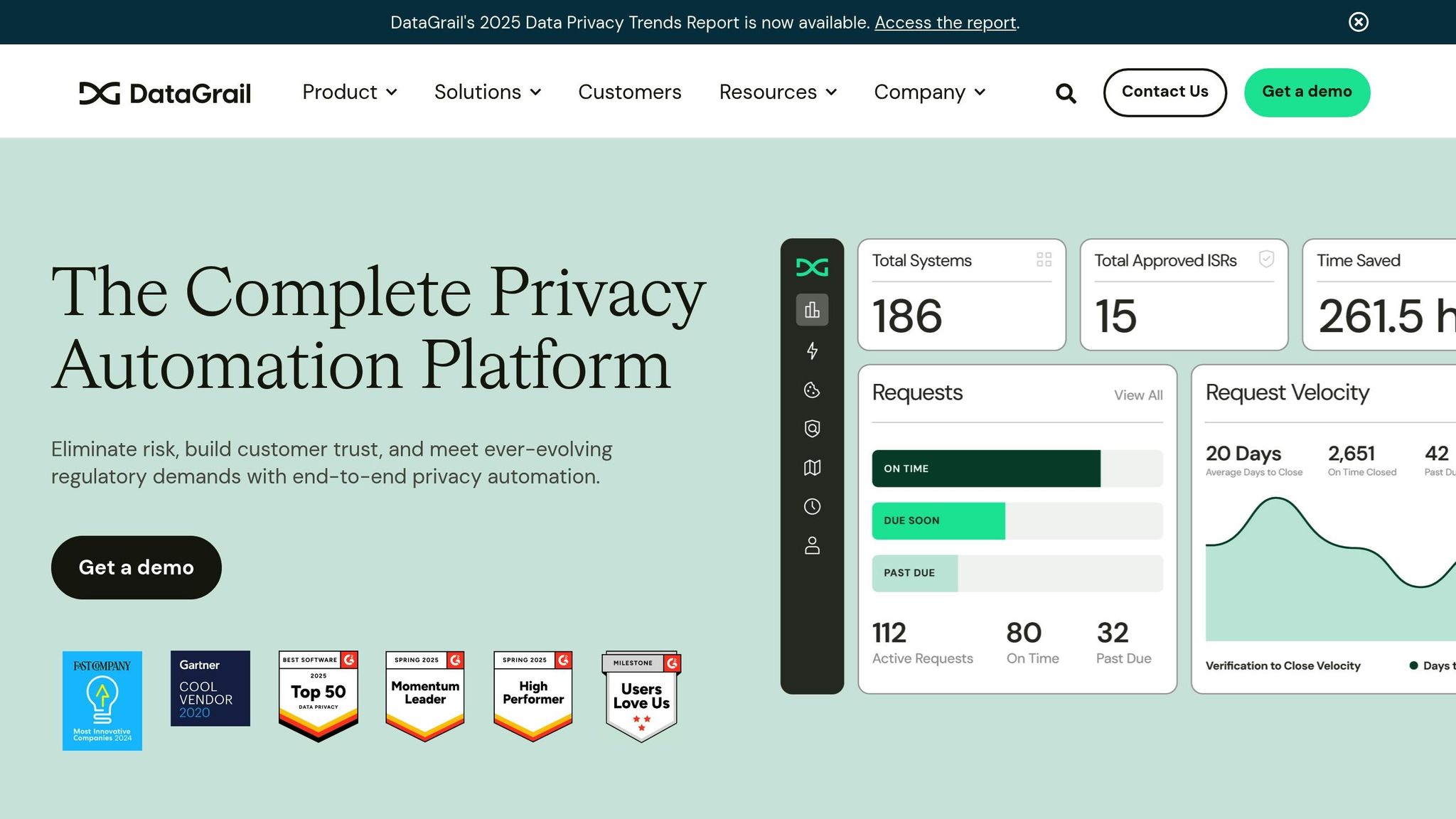Click the black Get a demo hero button
The height and width of the screenshot is (819, 1456).
[136, 567]
